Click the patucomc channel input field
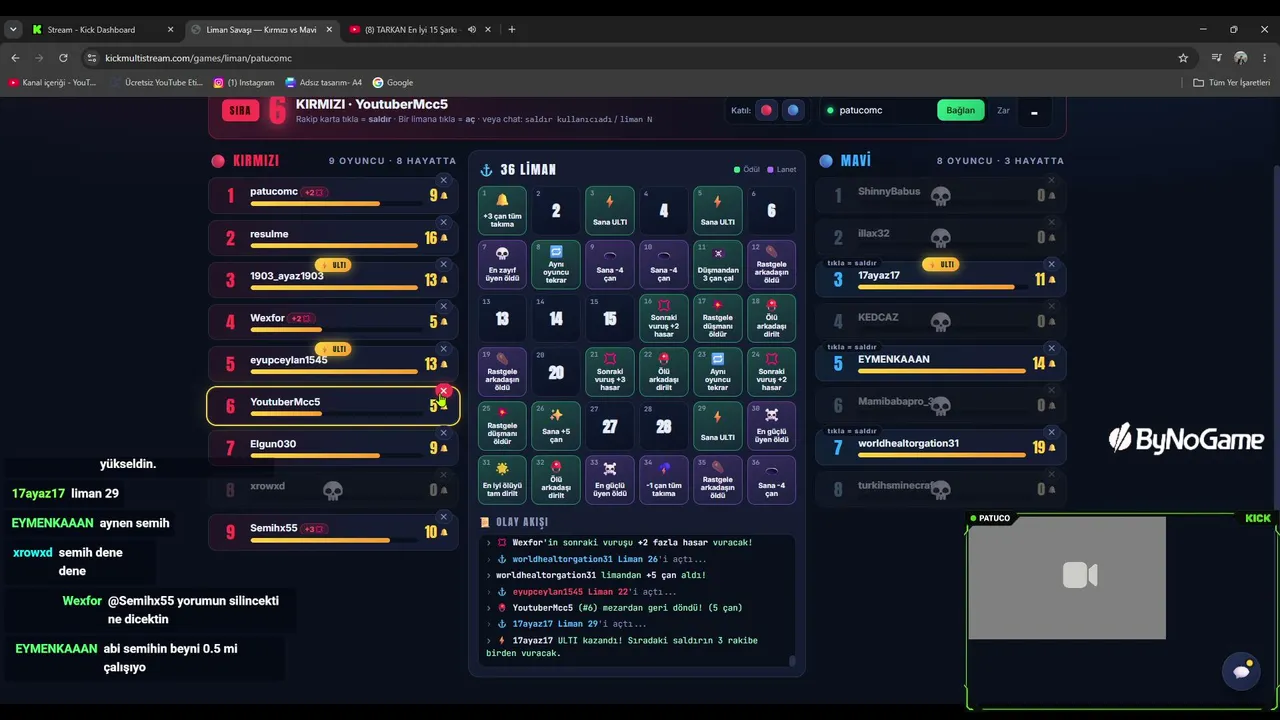Viewport: 1280px width, 720px height. pos(875,110)
